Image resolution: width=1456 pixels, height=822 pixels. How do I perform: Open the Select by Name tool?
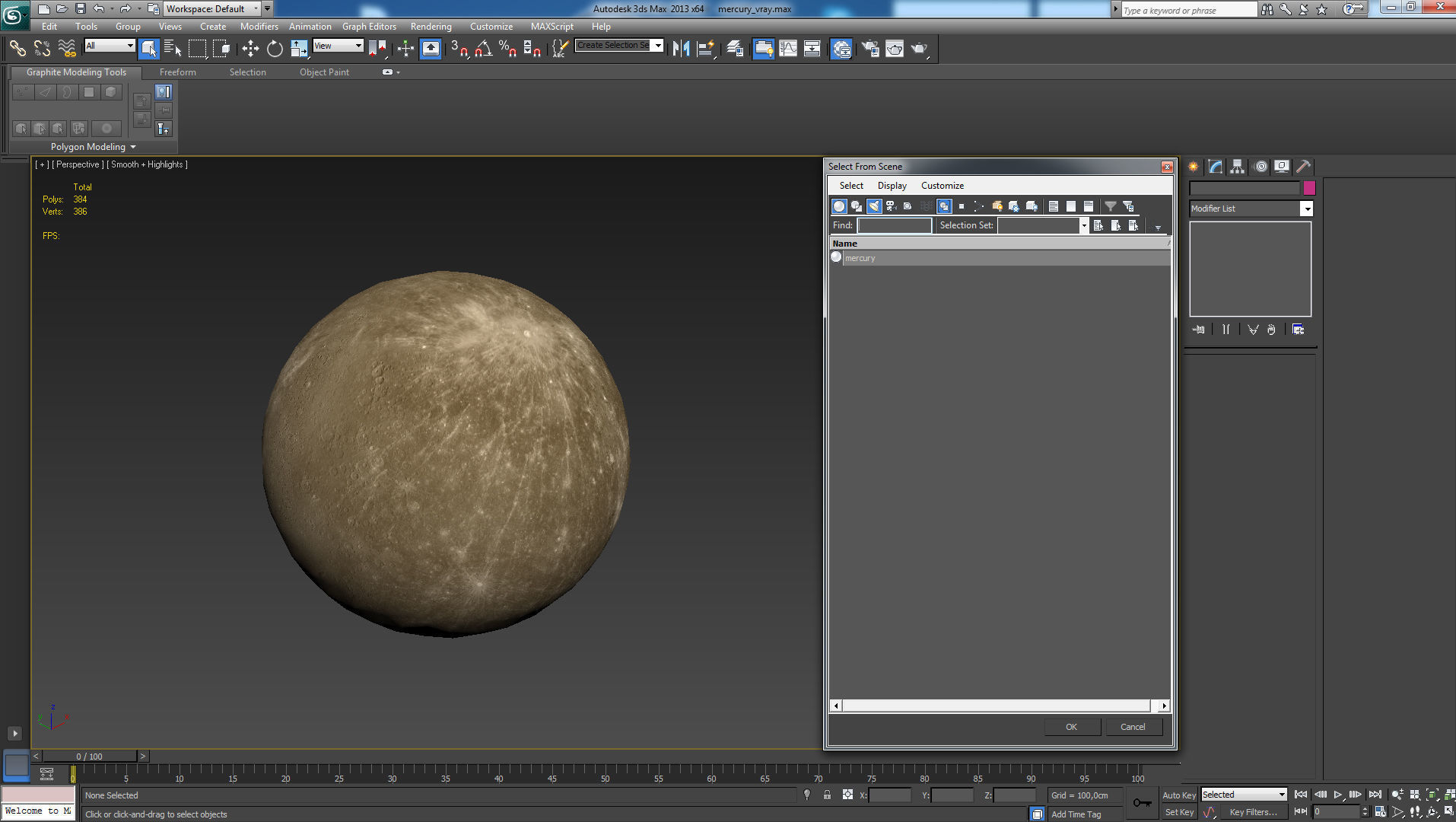tap(173, 49)
